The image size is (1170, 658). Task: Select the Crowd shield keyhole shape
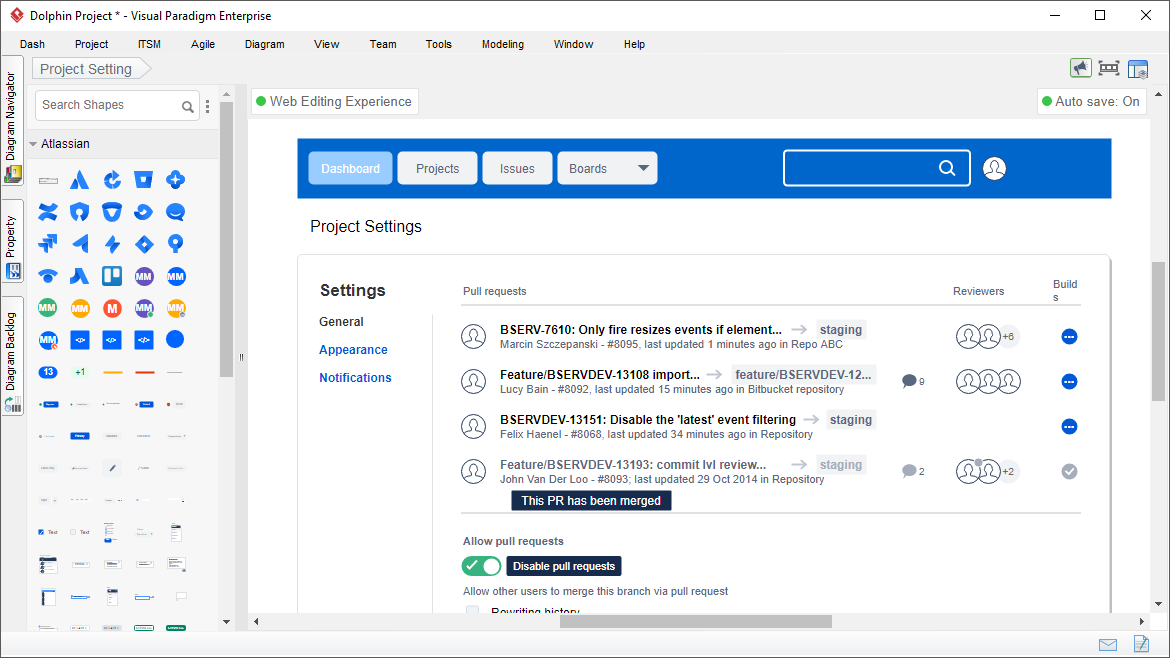[80, 213]
